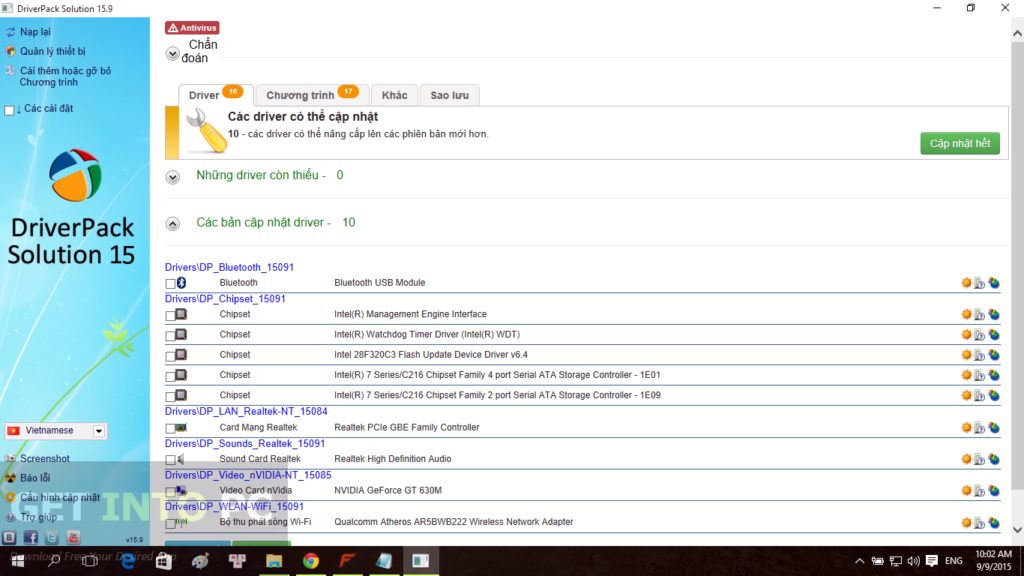Open device info icon for 2 port Serial ATA row
Screen dimensions: 1024x576
(x=980, y=395)
